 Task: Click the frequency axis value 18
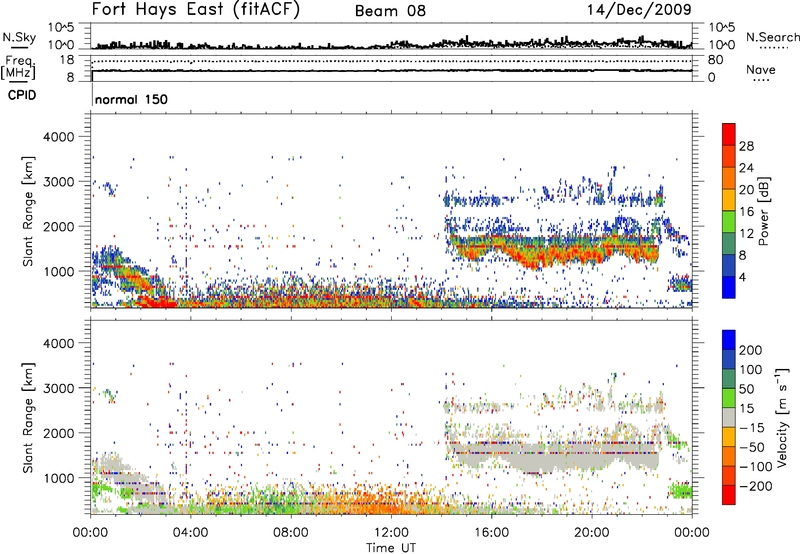[x=67, y=60]
